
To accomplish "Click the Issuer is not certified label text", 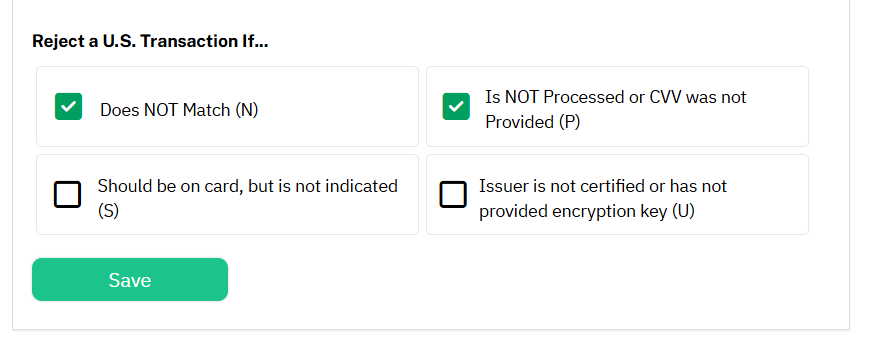I will click(603, 198).
